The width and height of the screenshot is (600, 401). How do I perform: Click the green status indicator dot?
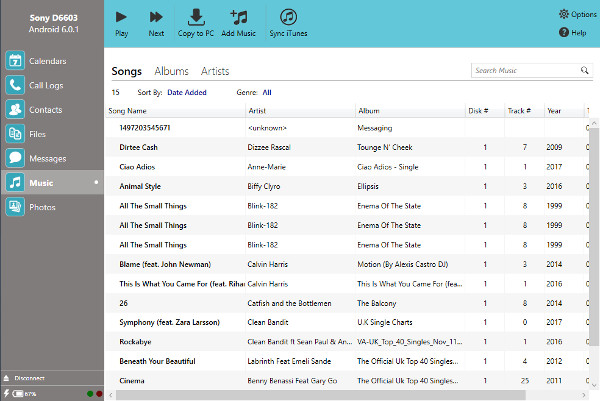(90, 394)
